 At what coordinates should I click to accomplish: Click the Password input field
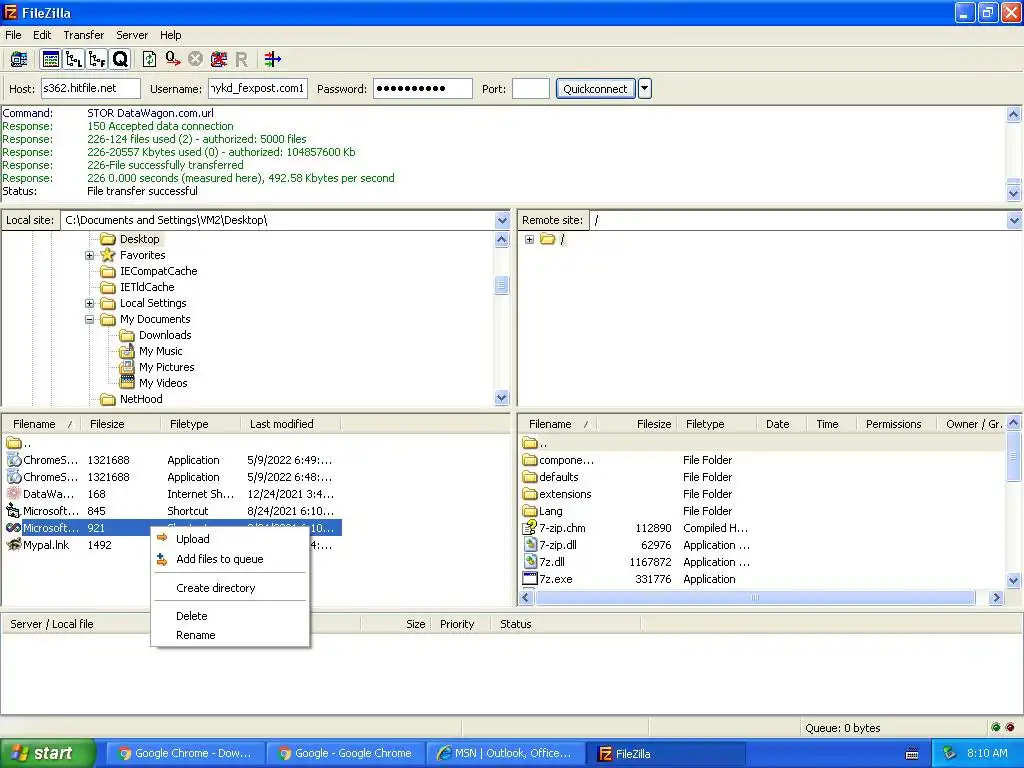[x=423, y=88]
